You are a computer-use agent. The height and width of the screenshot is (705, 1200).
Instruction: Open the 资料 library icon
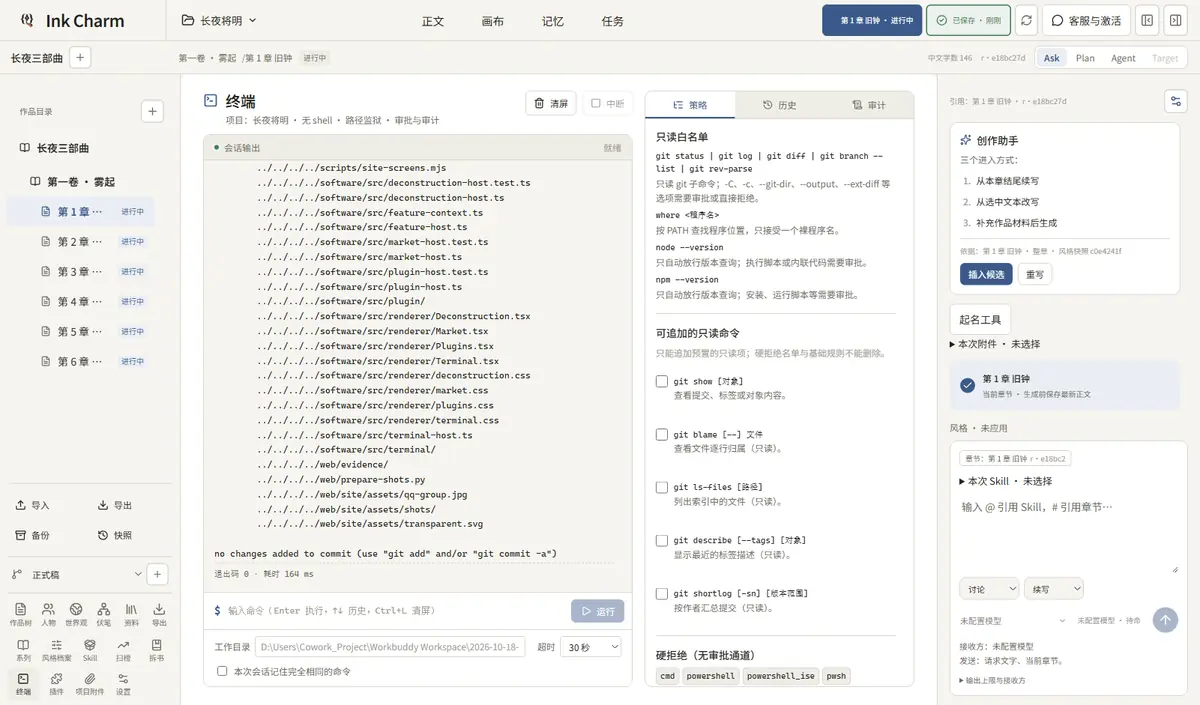click(131, 614)
